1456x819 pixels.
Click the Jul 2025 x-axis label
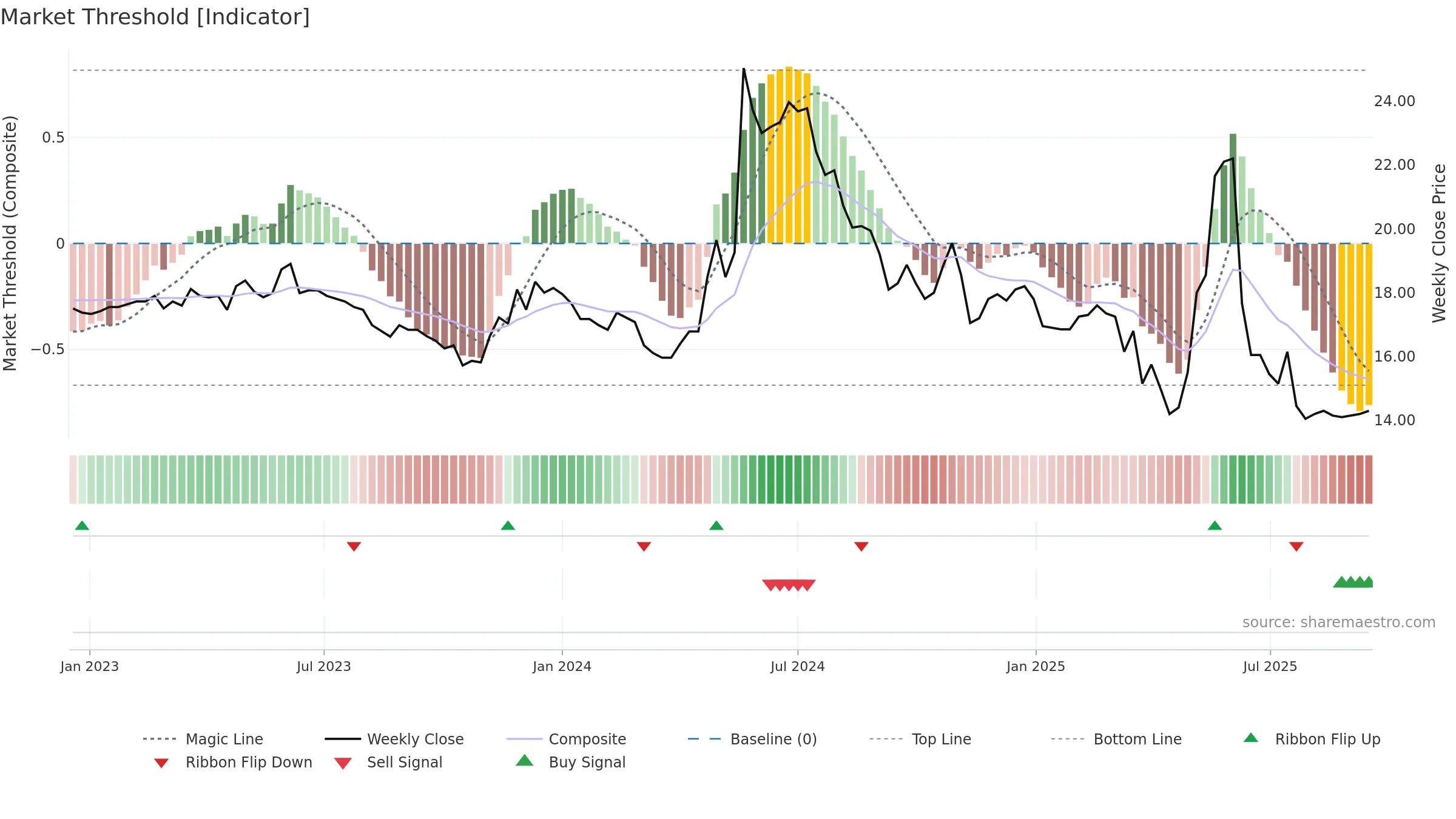pyautogui.click(x=1270, y=666)
